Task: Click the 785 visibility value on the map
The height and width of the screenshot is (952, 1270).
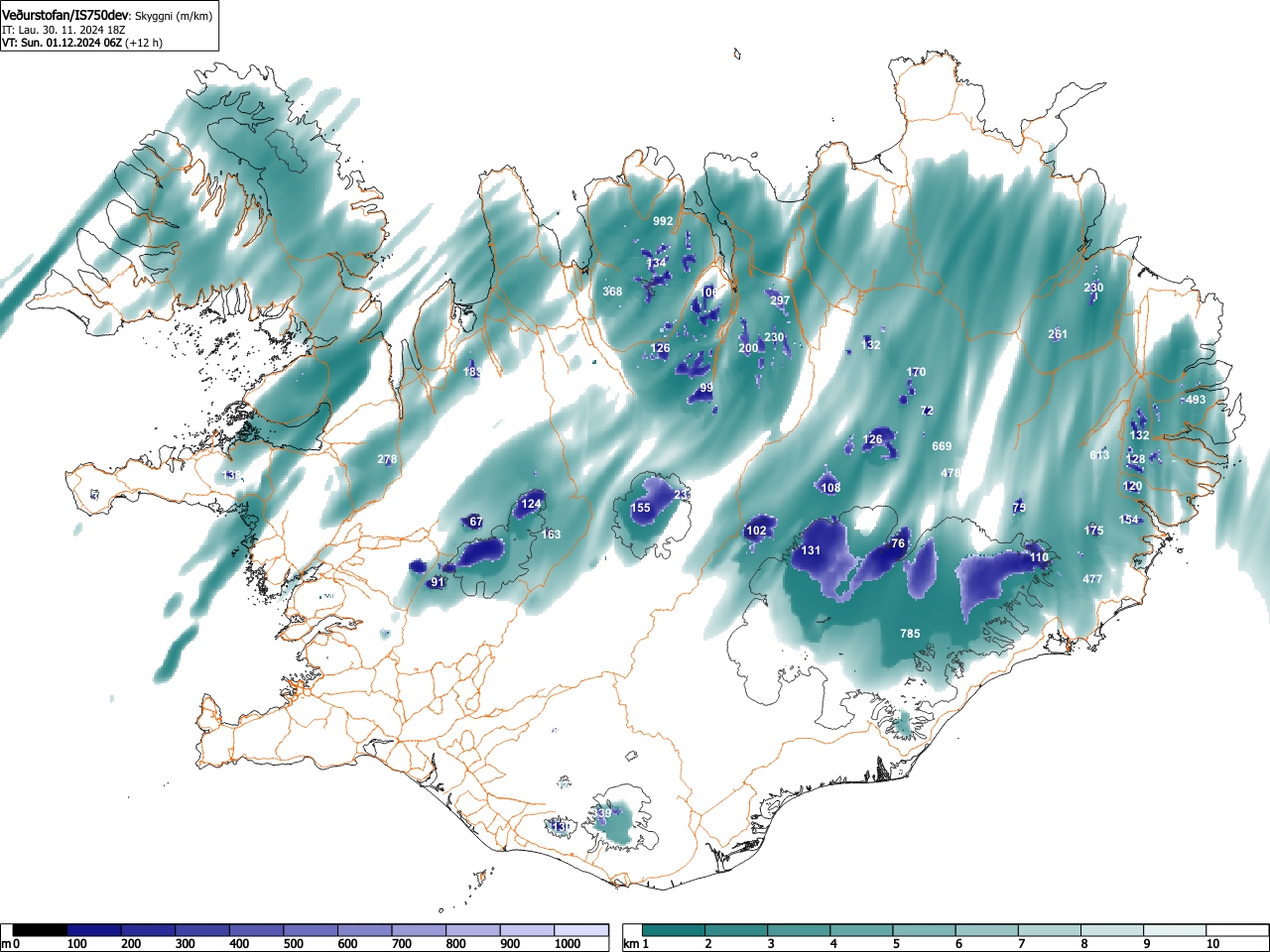Action: (910, 634)
